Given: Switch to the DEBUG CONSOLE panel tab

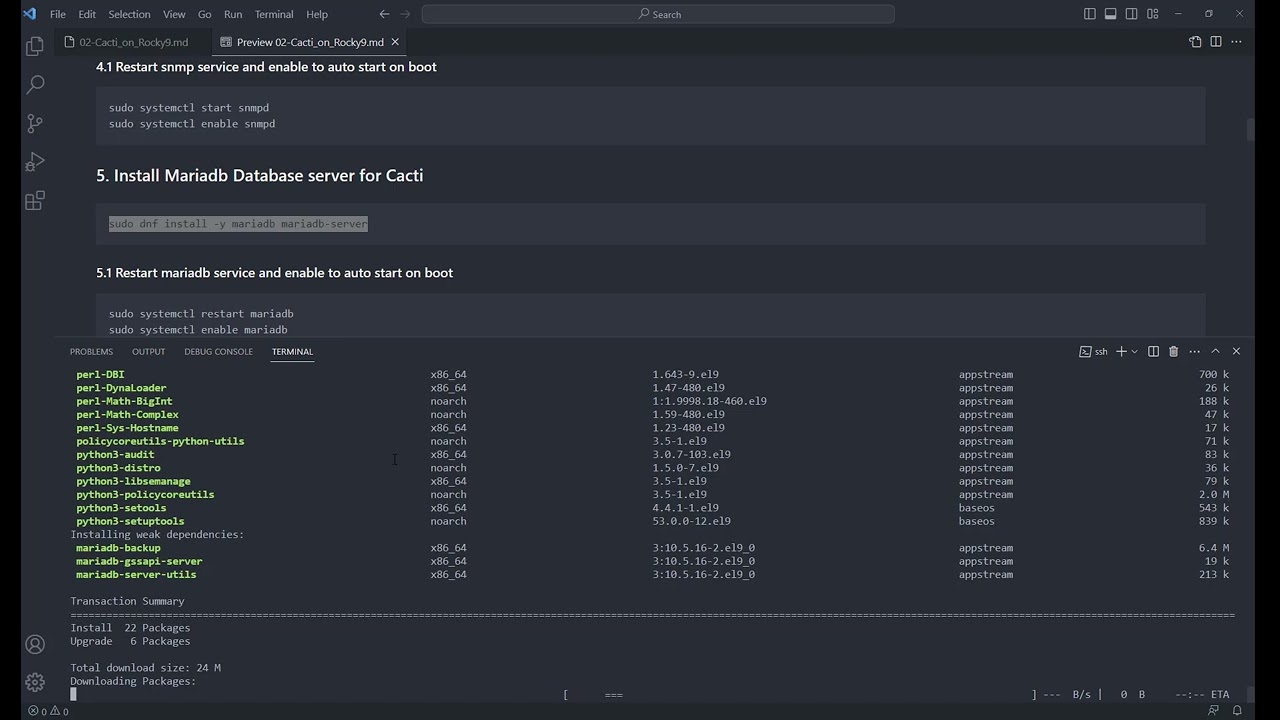Looking at the screenshot, I should 218,352.
